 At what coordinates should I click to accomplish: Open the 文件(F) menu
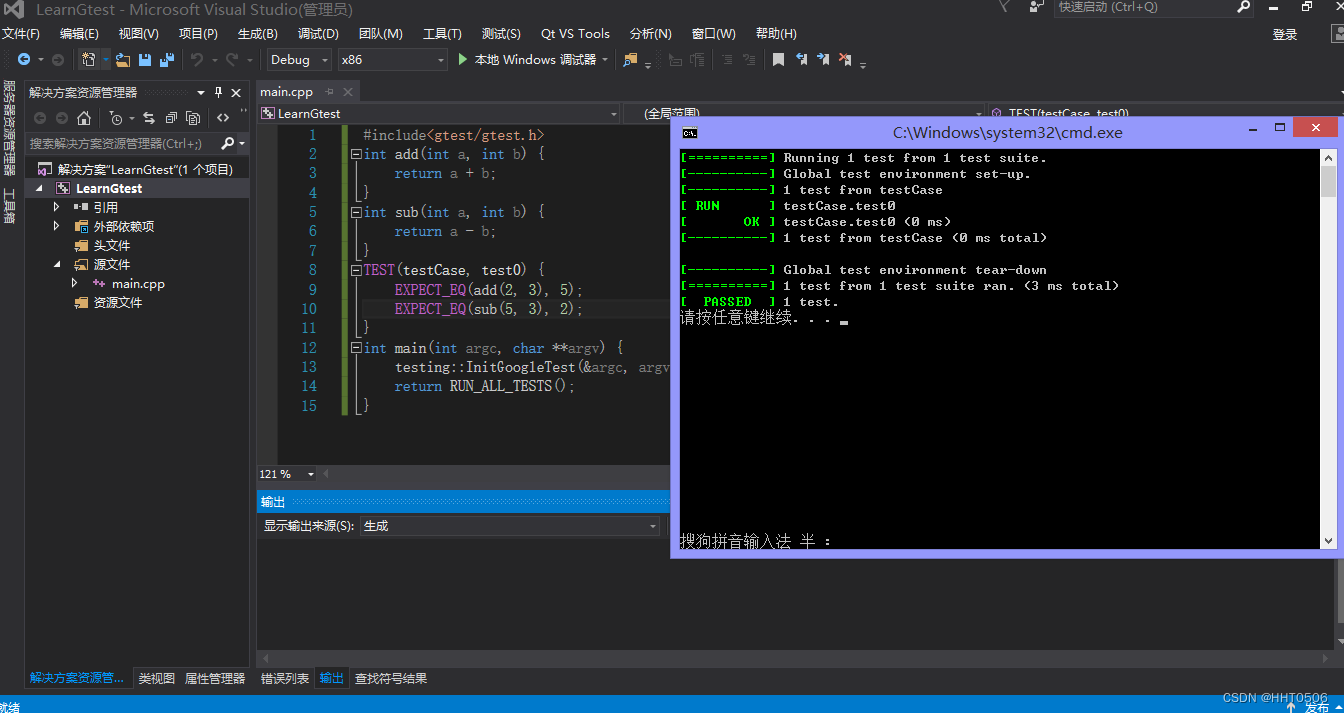(21, 34)
